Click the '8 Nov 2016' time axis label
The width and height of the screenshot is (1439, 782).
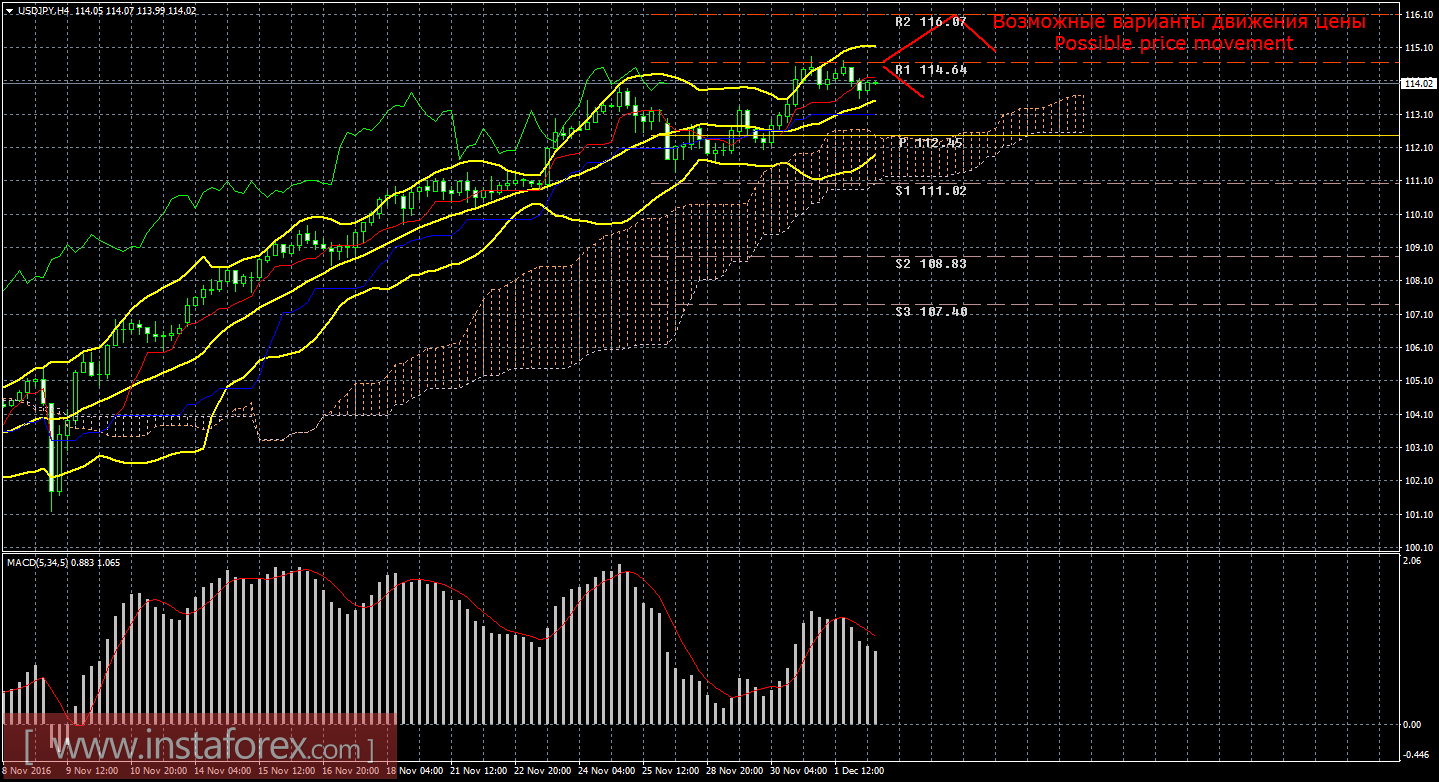25,771
